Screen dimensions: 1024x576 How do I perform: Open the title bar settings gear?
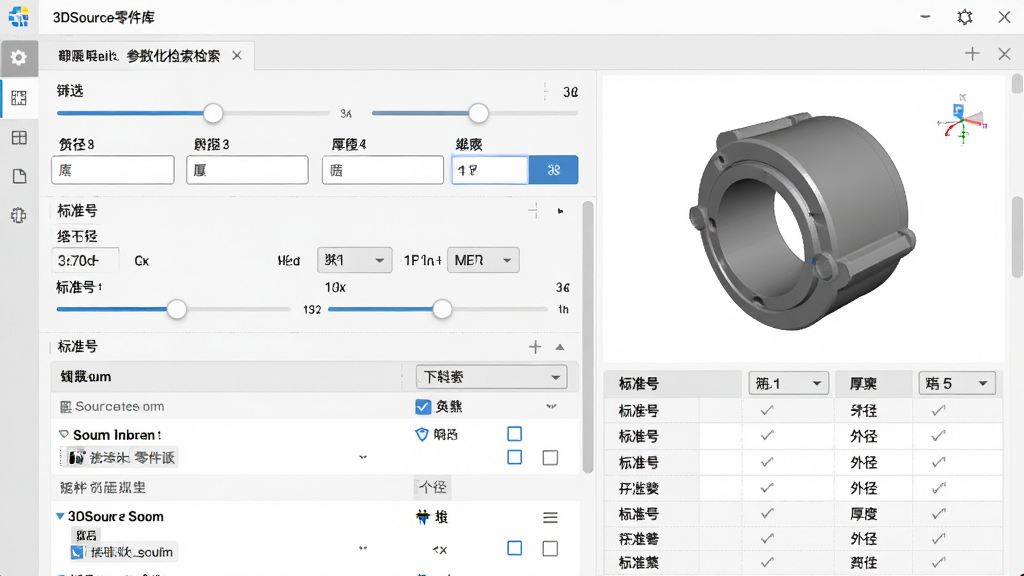point(965,17)
